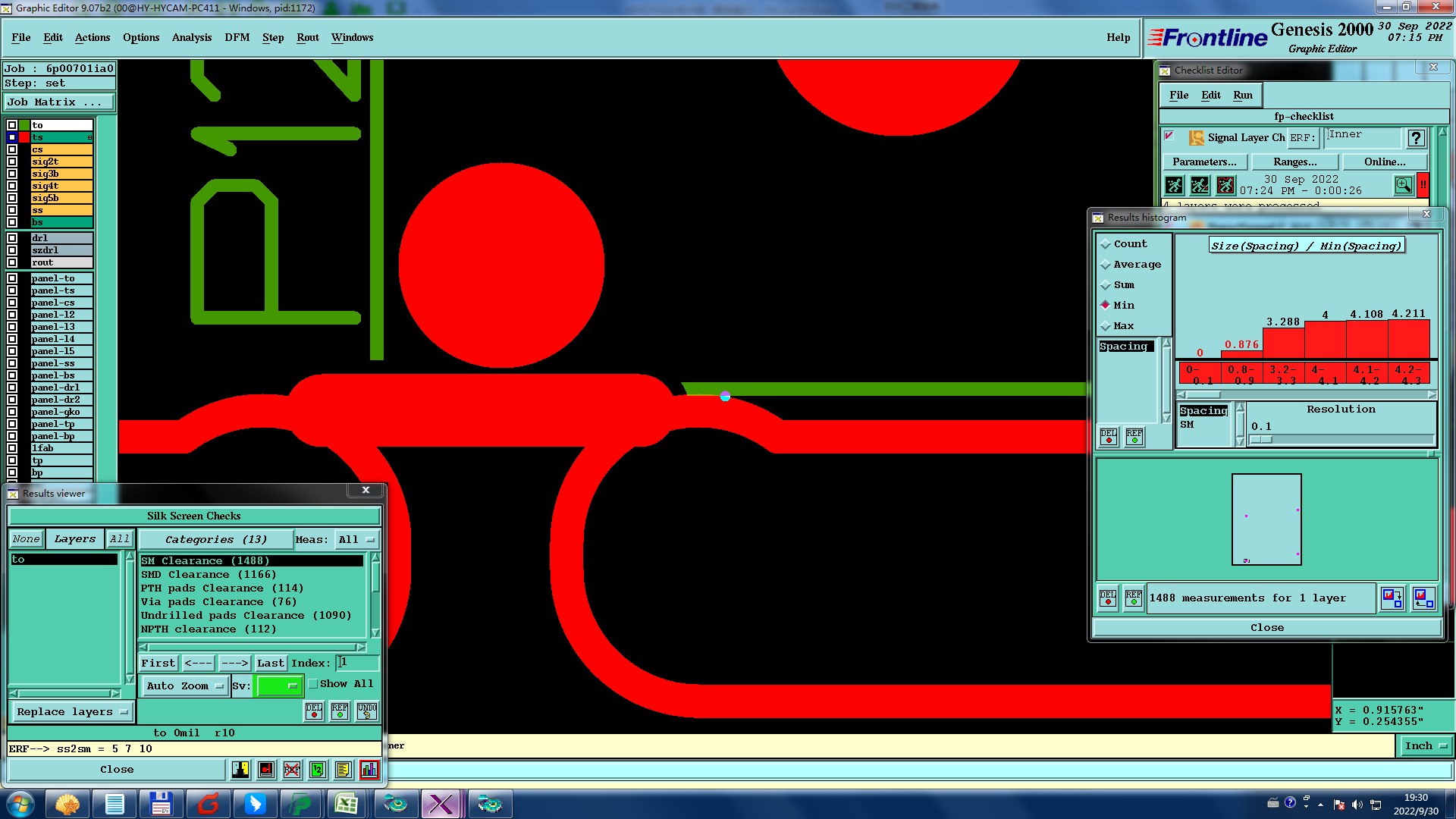1456x819 pixels.
Task: Open the Inch units dropdown
Action: [1425, 746]
